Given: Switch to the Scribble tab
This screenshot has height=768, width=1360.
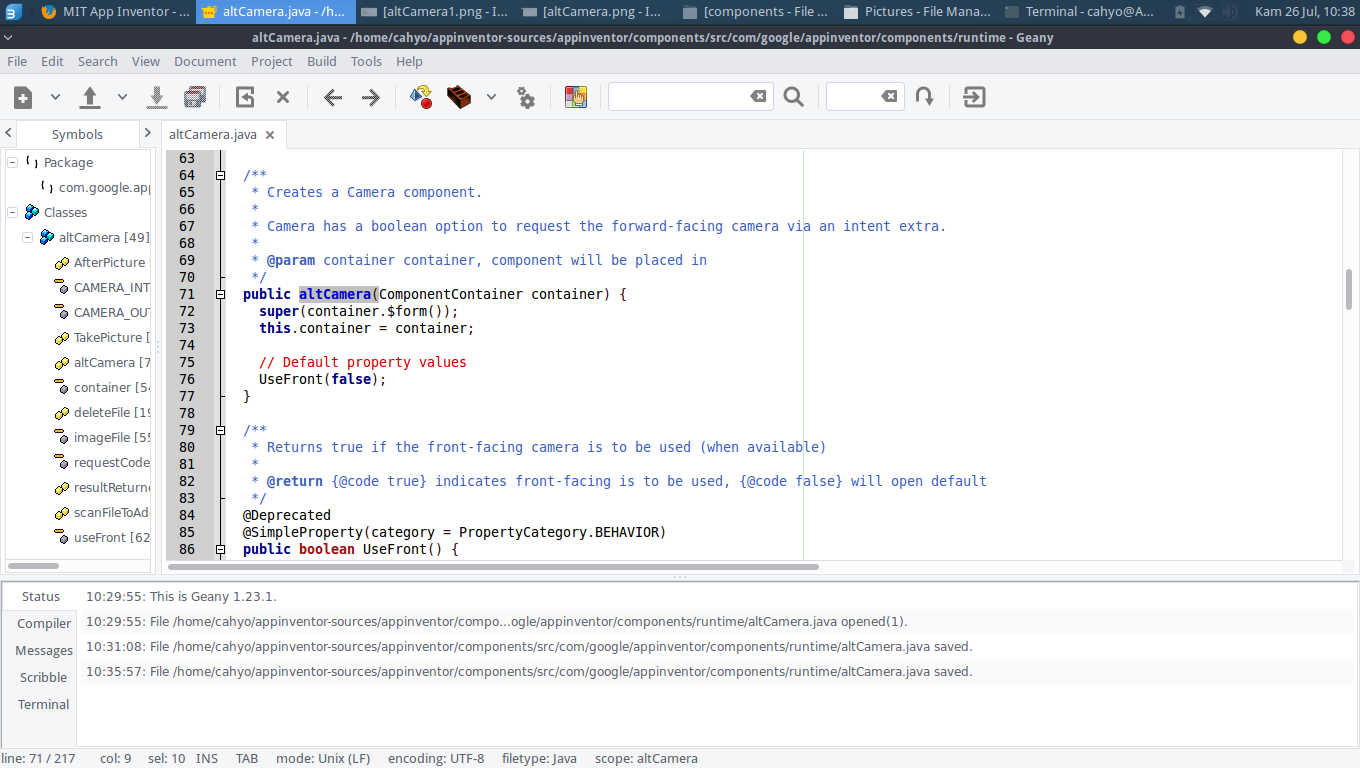Looking at the screenshot, I should coord(44,677).
